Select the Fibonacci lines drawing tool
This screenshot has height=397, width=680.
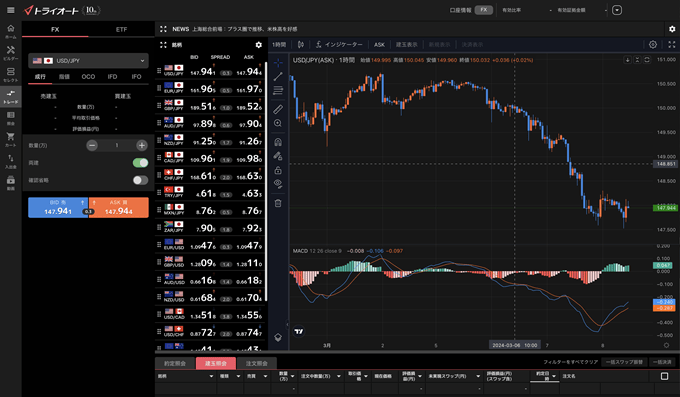278,91
